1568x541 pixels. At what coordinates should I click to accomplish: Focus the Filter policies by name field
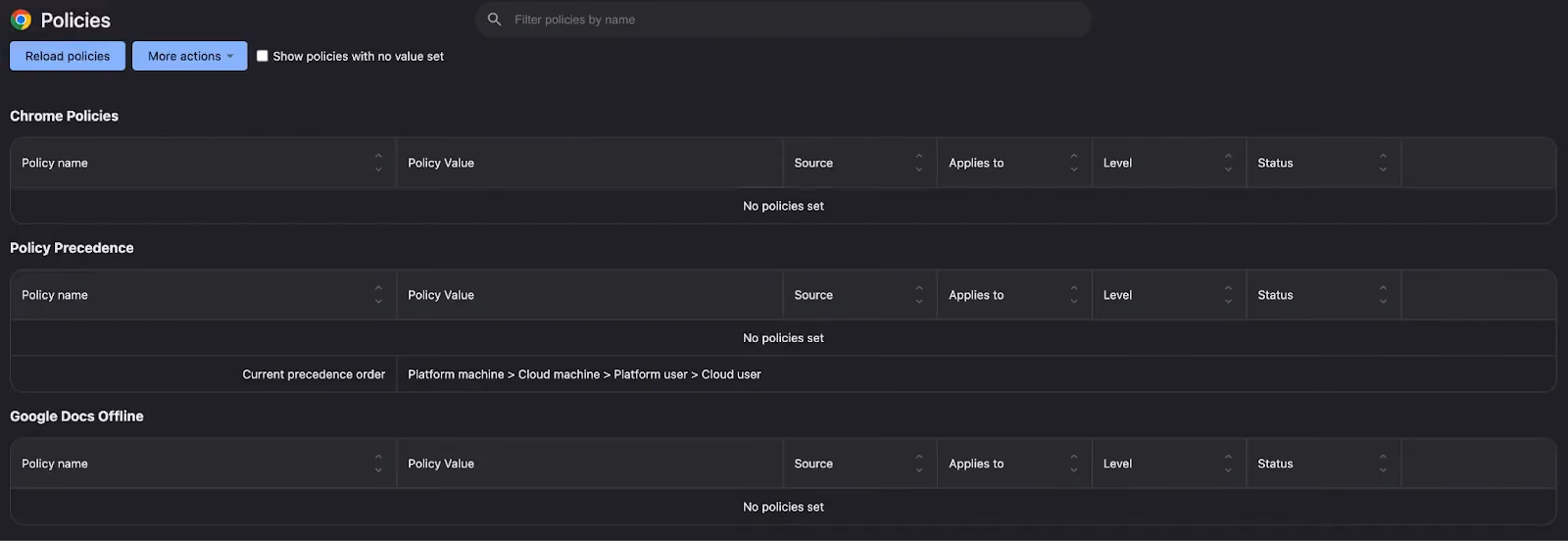(783, 20)
